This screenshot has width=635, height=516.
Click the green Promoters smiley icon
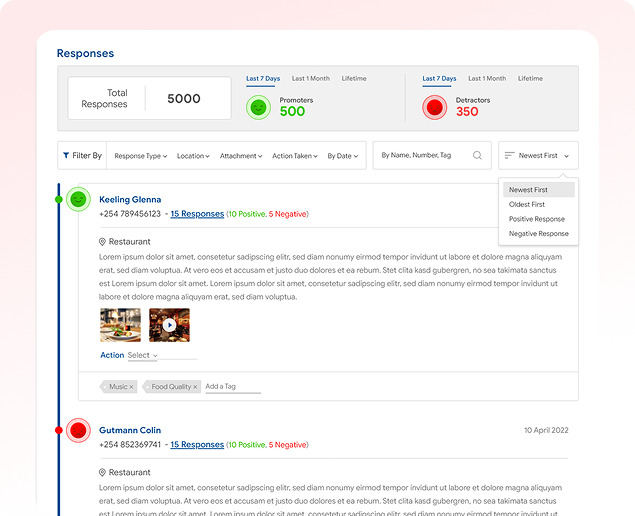(258, 107)
